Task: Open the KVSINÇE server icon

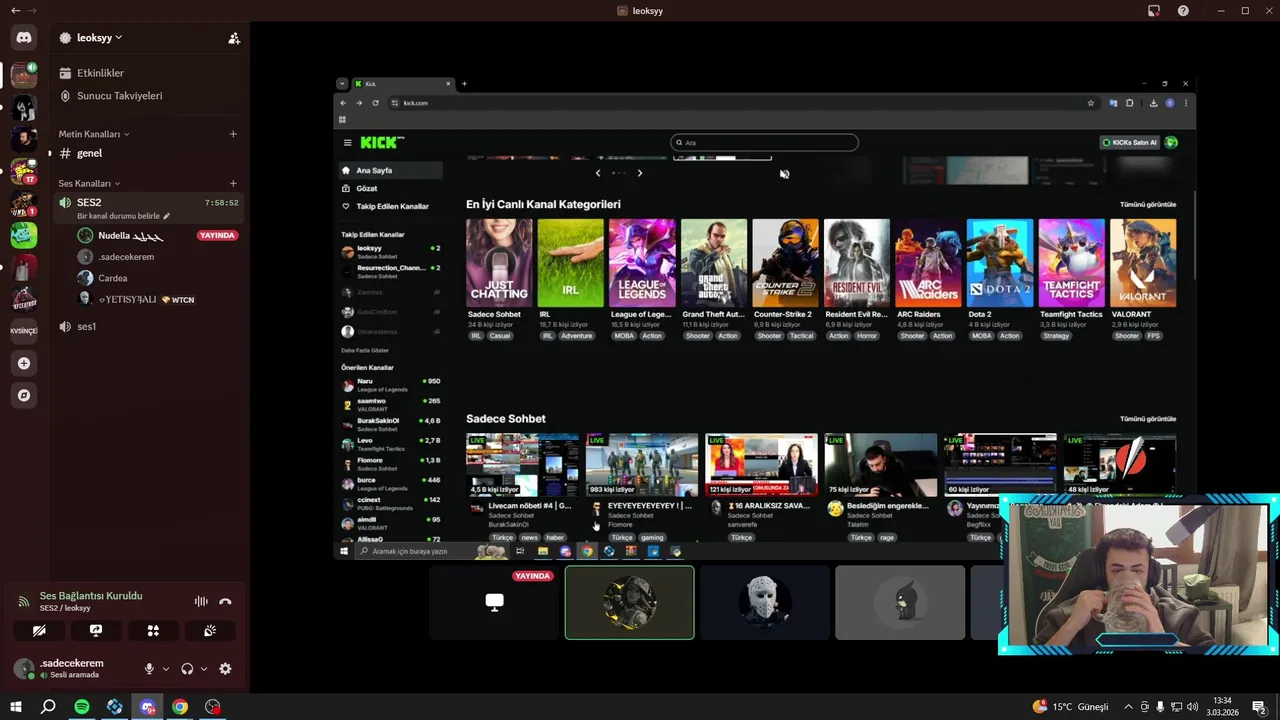Action: (x=24, y=331)
